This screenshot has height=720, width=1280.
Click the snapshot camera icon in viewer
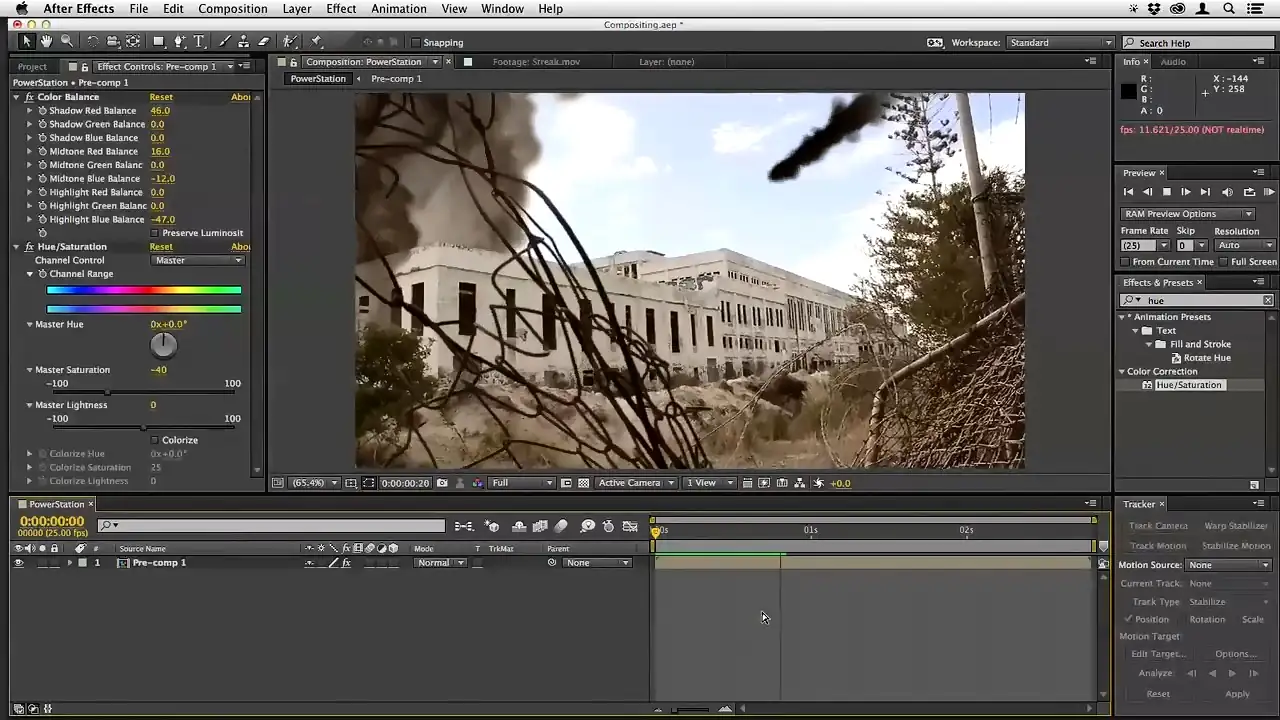coord(442,483)
